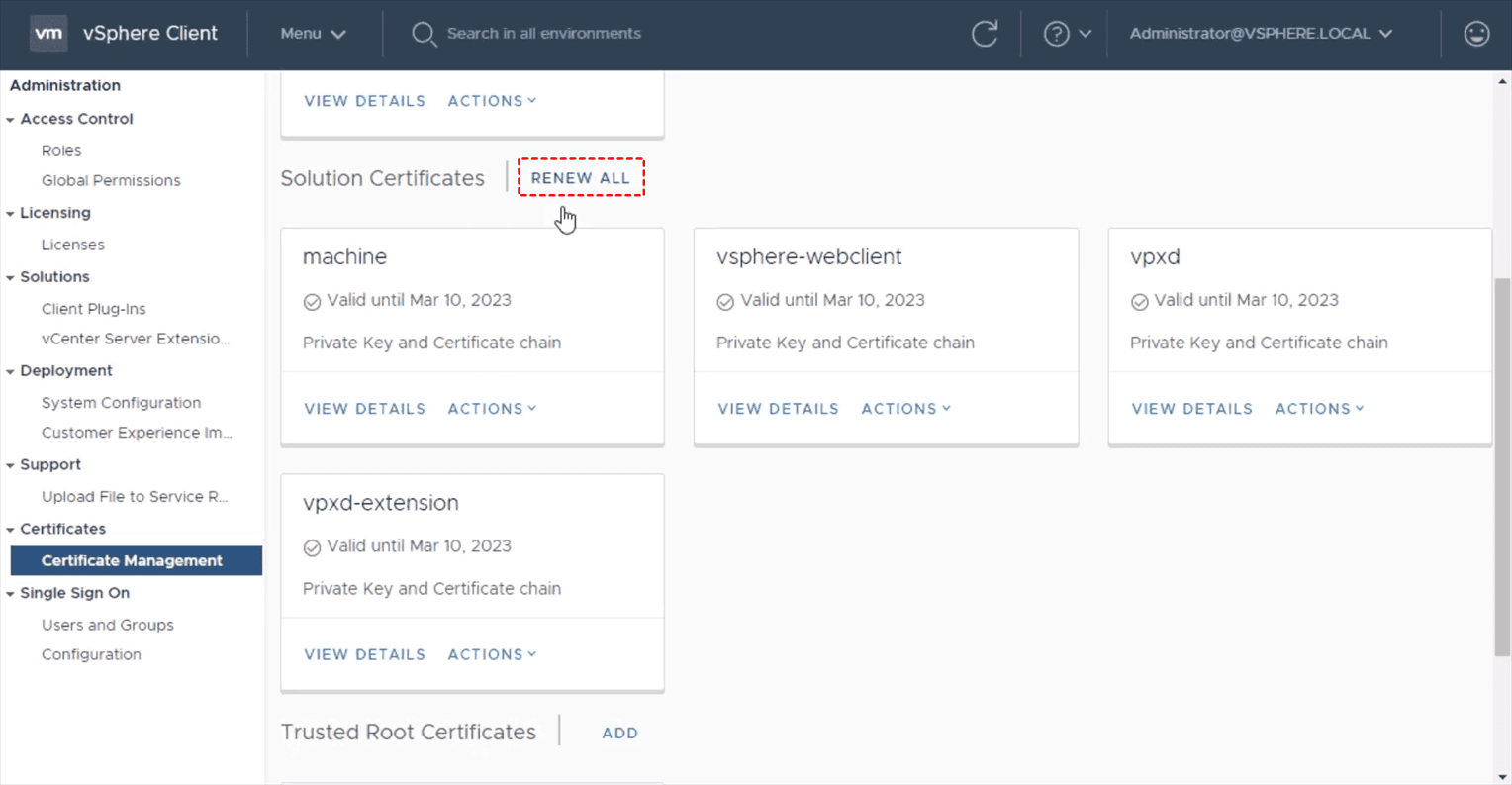Click the vertical scrollbar thumb
Viewport: 1512px width, 785px height.
1502,465
